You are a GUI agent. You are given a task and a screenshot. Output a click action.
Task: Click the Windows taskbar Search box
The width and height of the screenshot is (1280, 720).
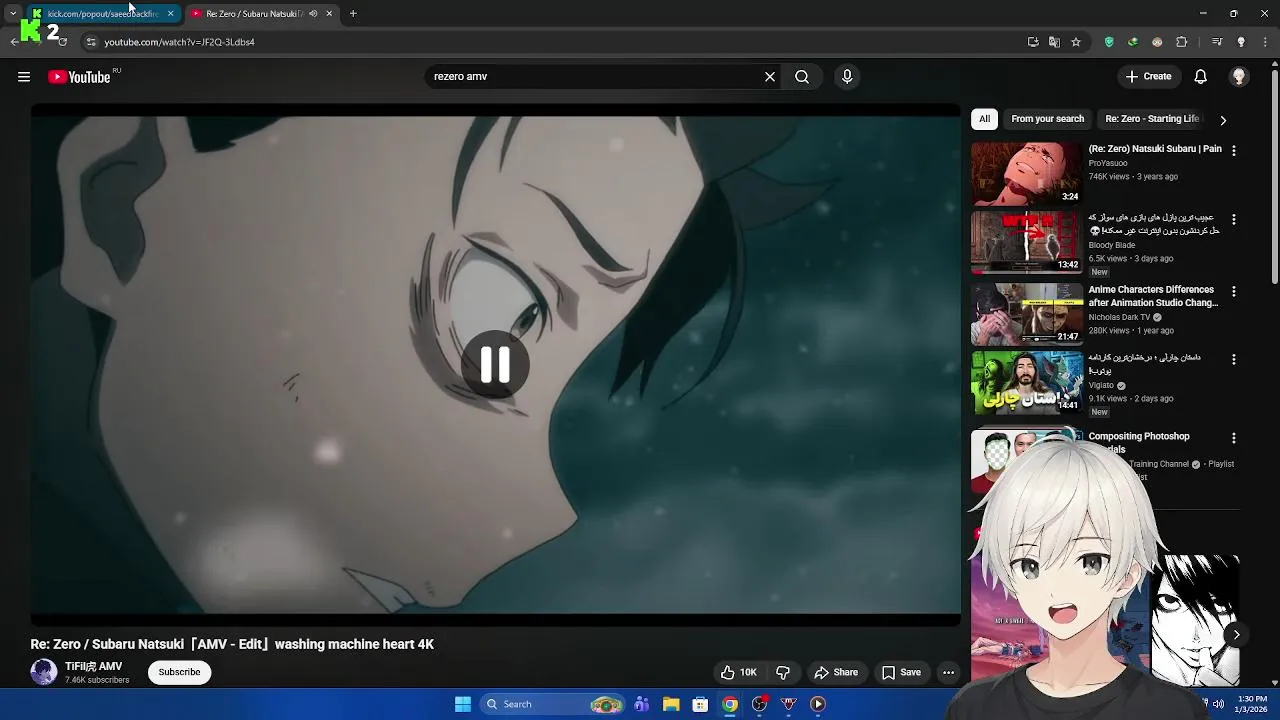(x=551, y=704)
